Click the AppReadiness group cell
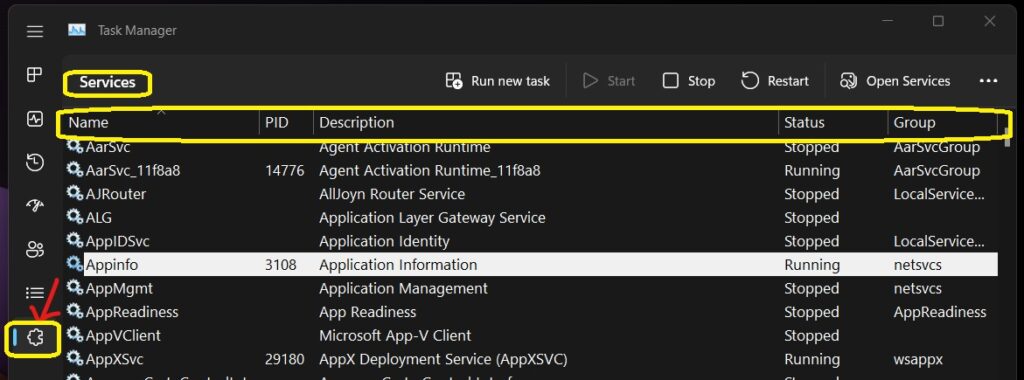This screenshot has height=380, width=1024. pyautogui.click(x=940, y=312)
